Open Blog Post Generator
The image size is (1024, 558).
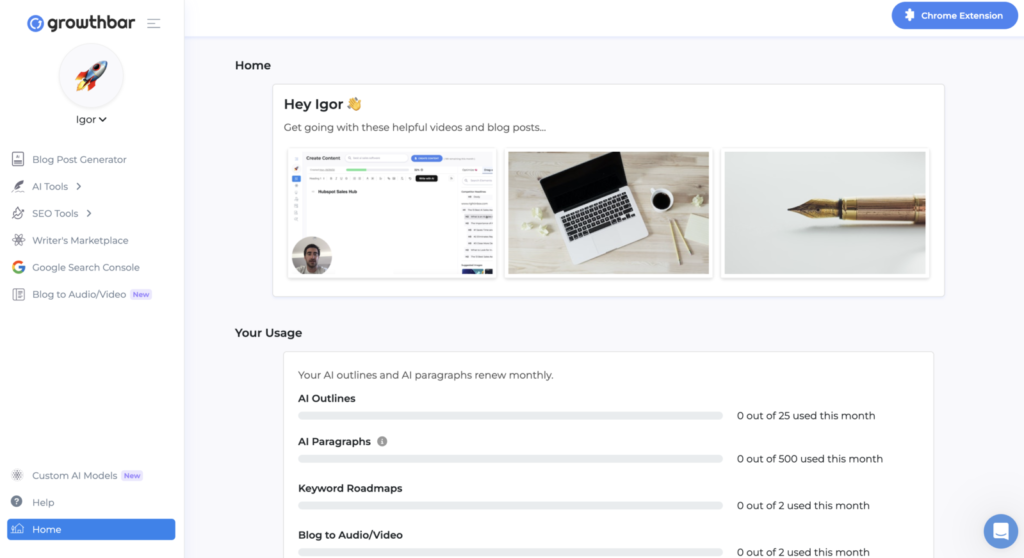tap(79, 159)
